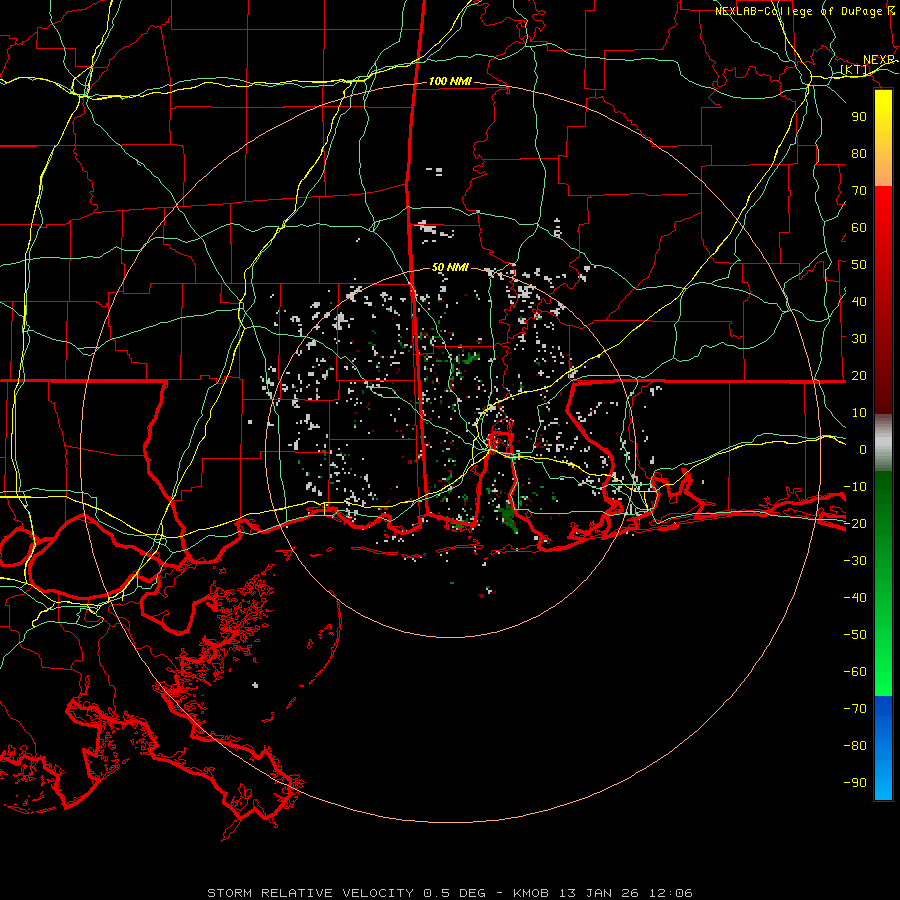Click the -20 value on the velocity scale
The width and height of the screenshot is (900, 900).
pos(855,524)
